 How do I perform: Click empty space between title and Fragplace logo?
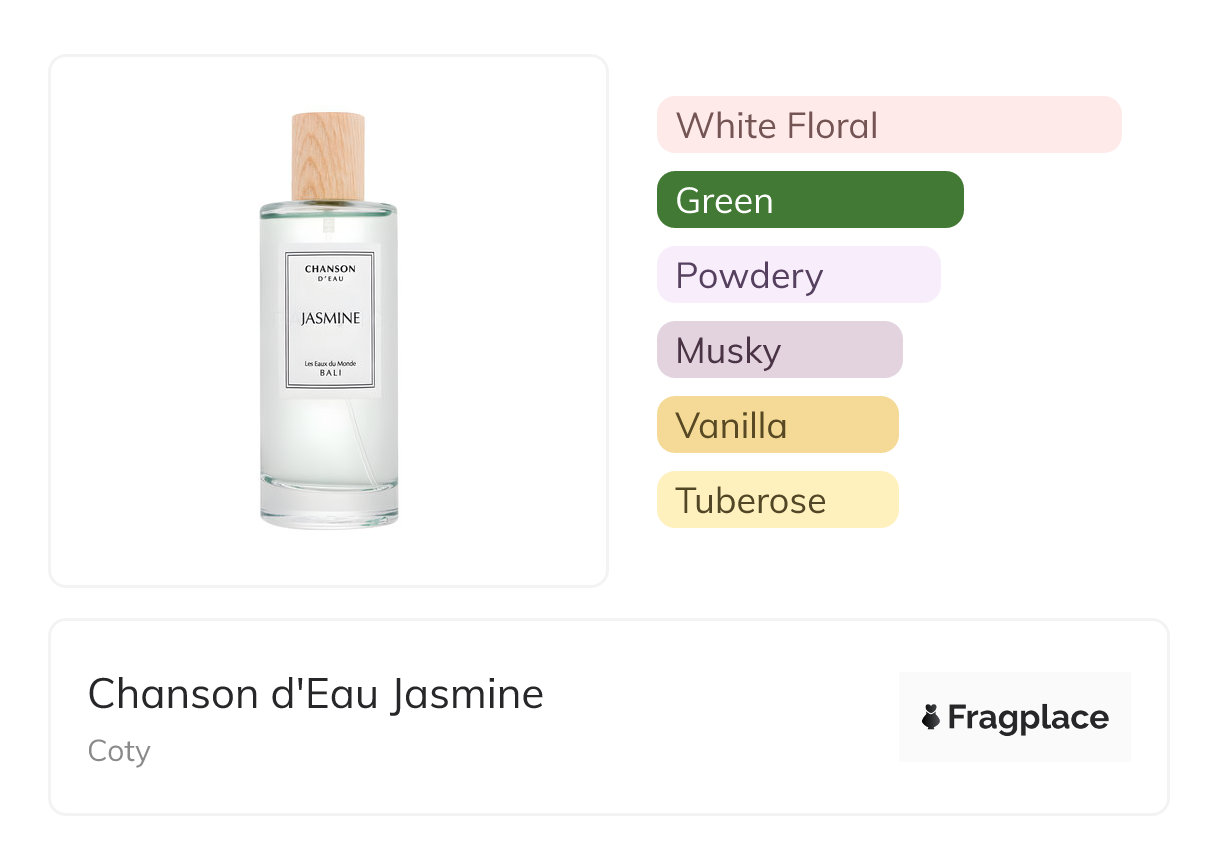pyautogui.click(x=720, y=718)
